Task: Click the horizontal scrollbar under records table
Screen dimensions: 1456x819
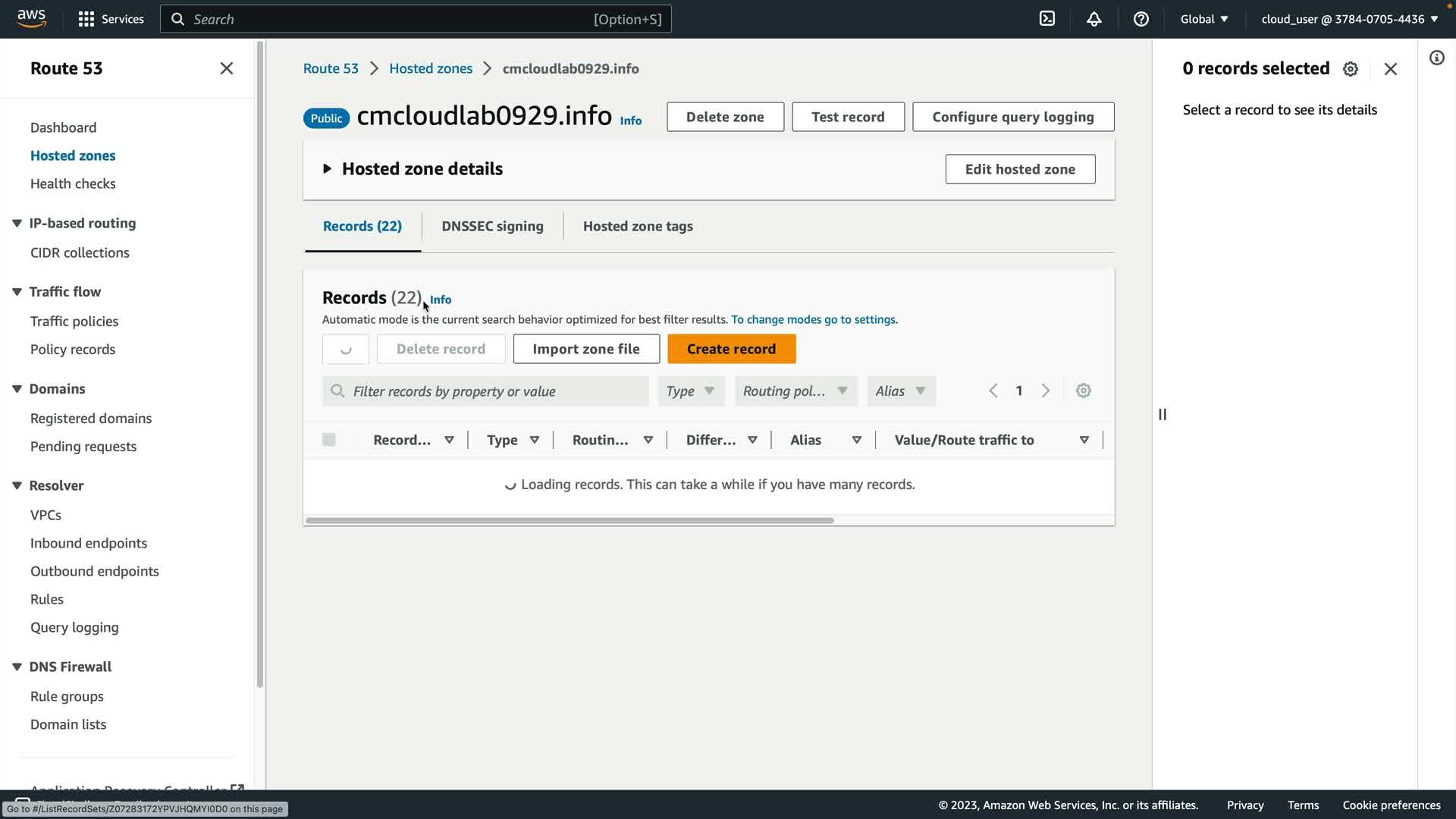Action: click(x=569, y=520)
